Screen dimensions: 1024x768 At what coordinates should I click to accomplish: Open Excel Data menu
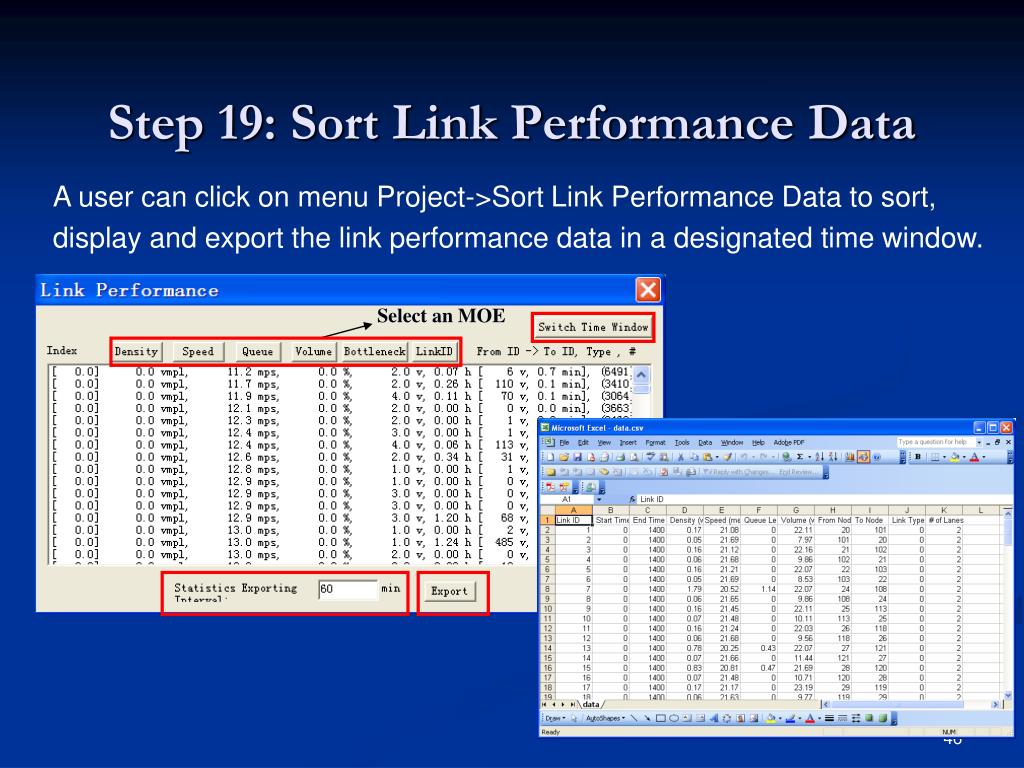pyautogui.click(x=705, y=443)
